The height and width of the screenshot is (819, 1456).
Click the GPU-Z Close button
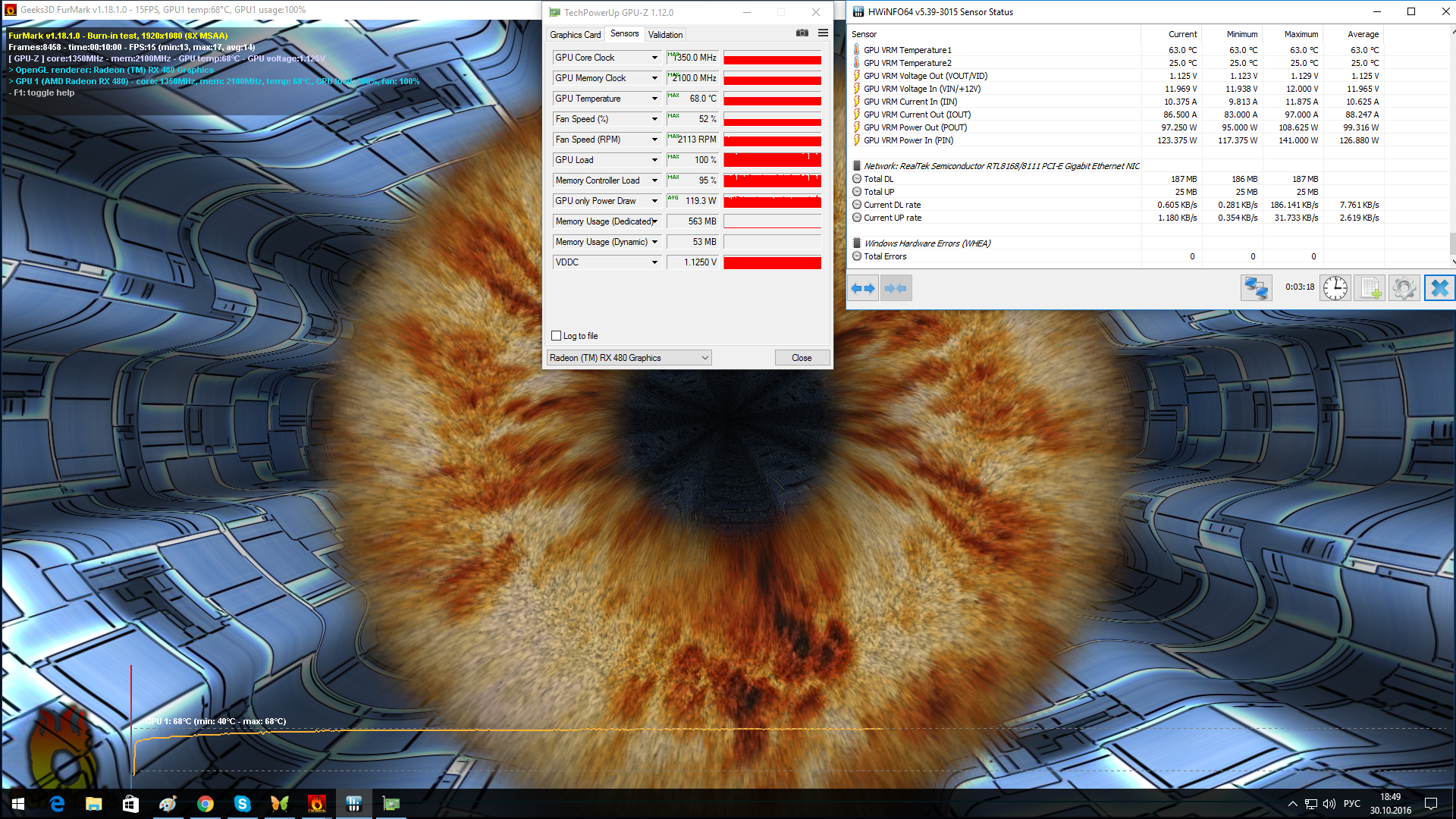[x=802, y=358]
